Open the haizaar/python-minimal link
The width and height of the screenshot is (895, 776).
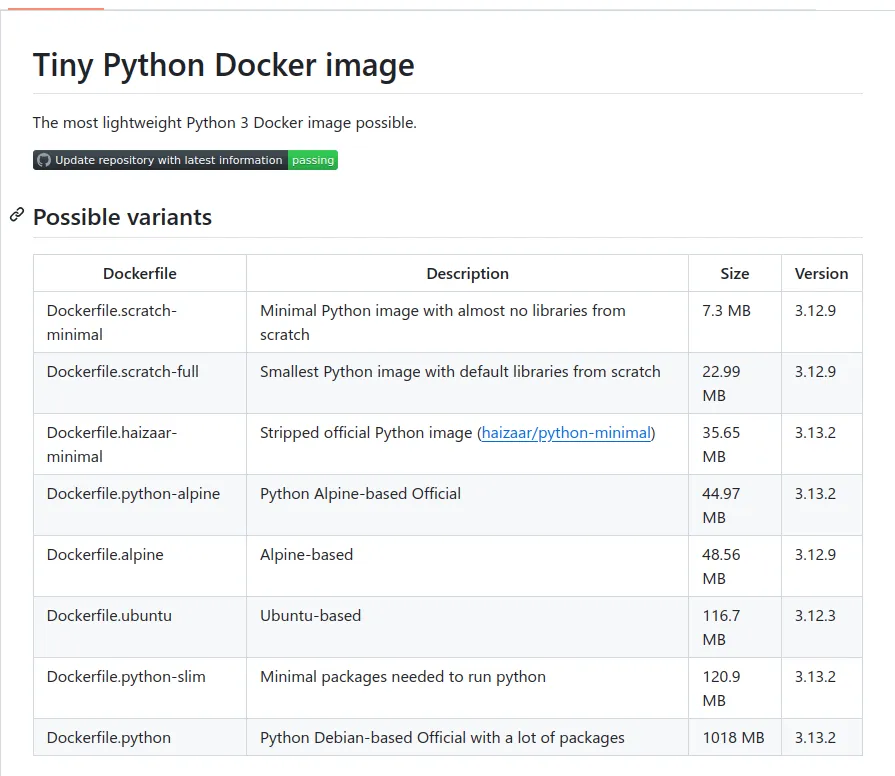(567, 433)
